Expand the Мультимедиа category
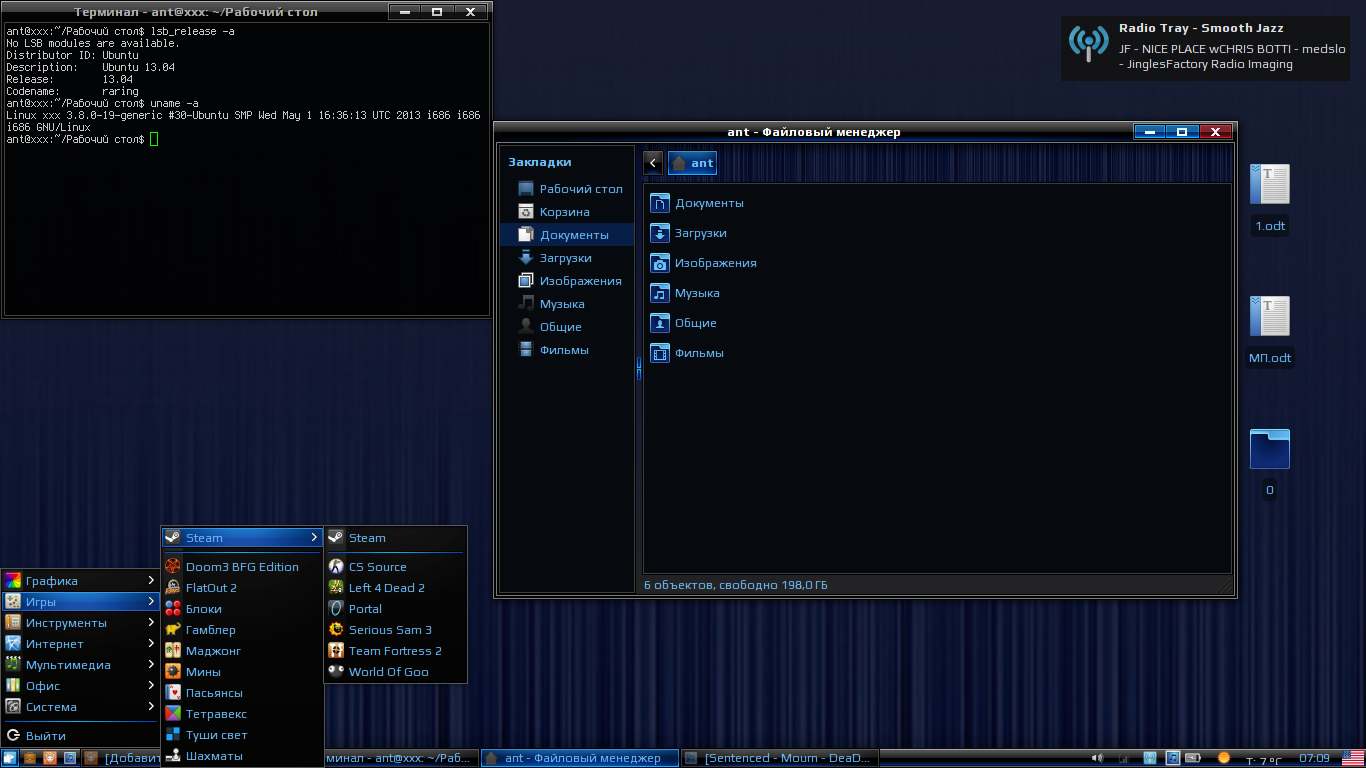This screenshot has height=768, width=1366. pyautogui.click(x=80, y=665)
